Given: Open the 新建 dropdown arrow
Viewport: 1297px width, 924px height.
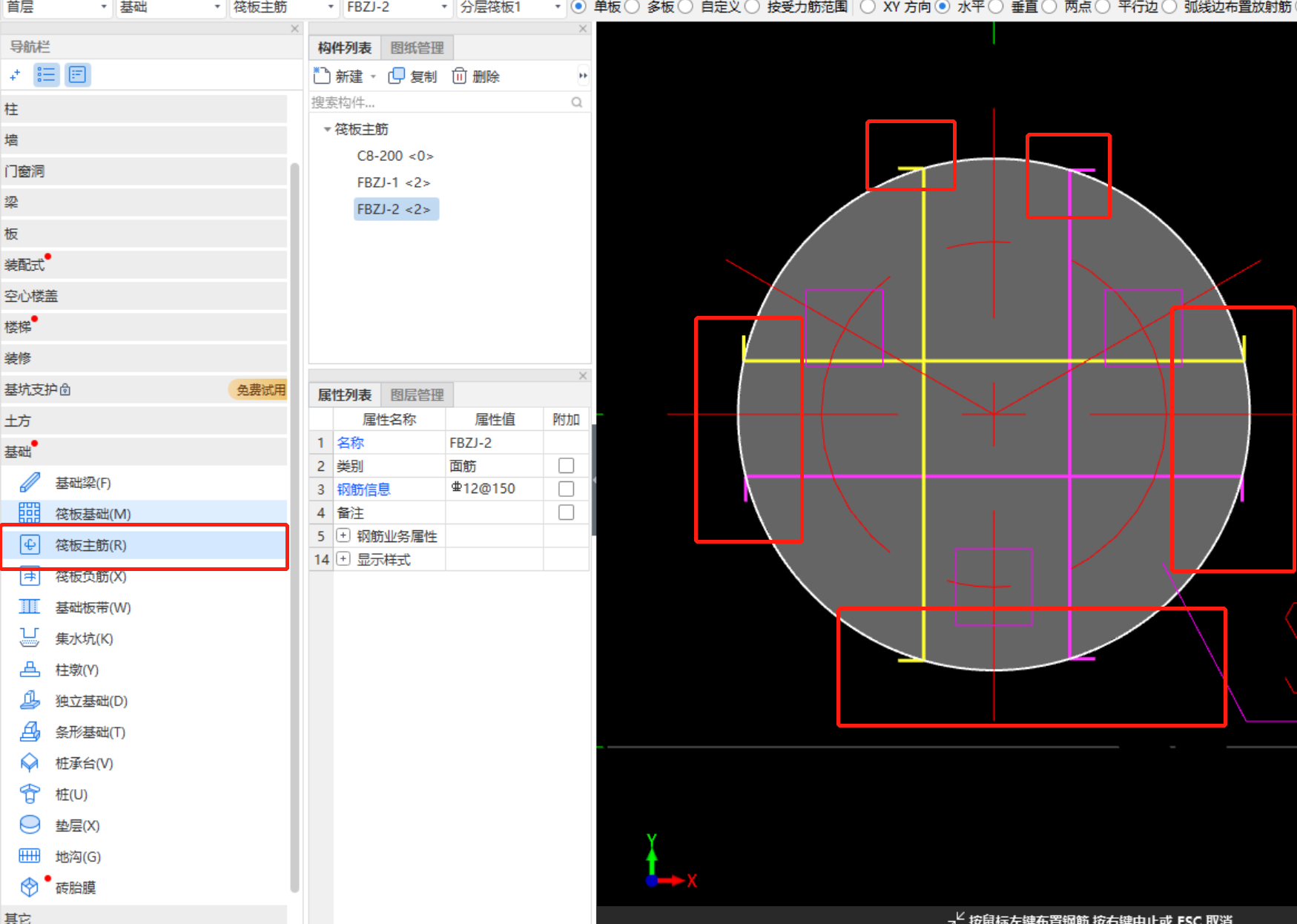Looking at the screenshot, I should click(x=373, y=76).
